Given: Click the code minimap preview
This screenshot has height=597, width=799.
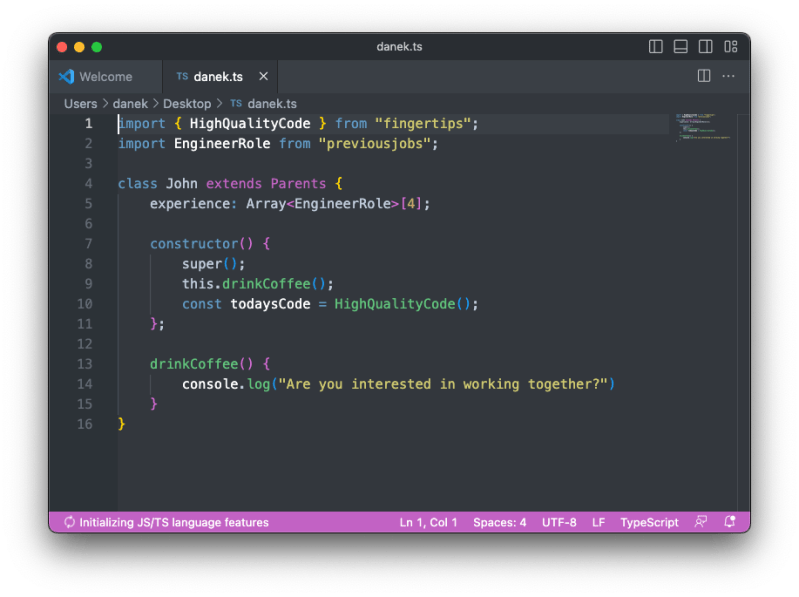Looking at the screenshot, I should 703,127.
